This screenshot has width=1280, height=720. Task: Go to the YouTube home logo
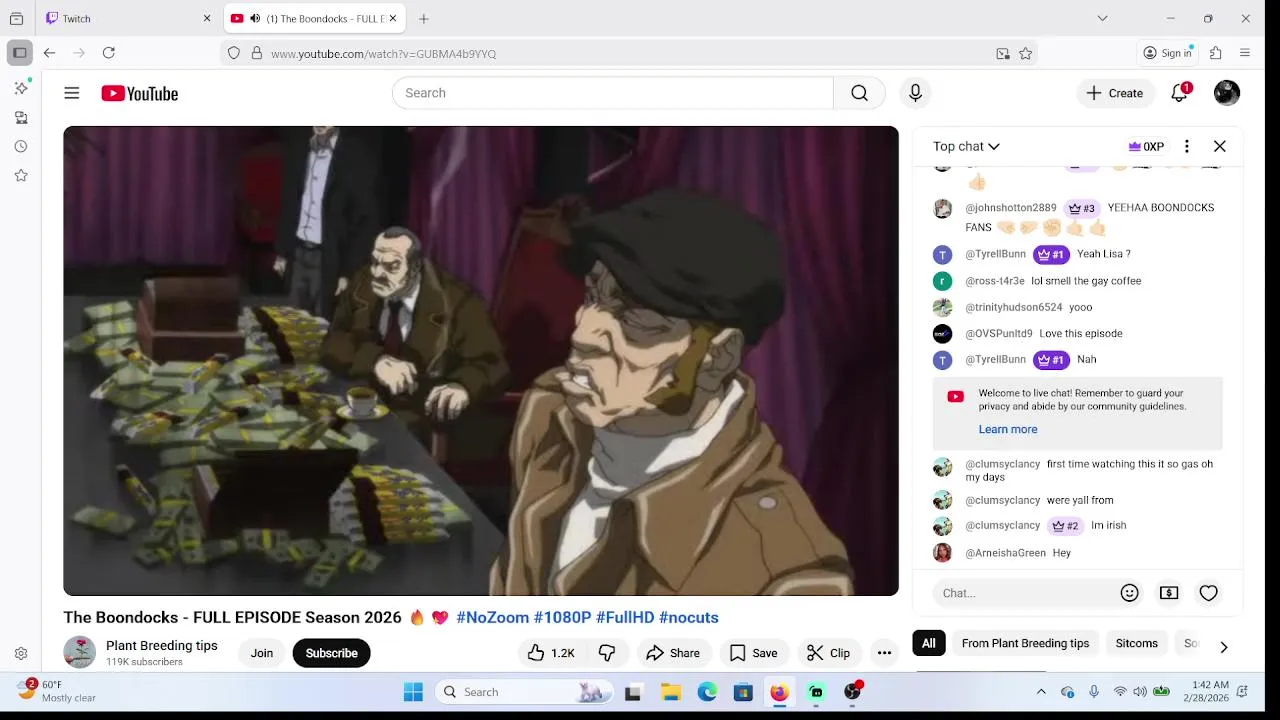[x=139, y=93]
